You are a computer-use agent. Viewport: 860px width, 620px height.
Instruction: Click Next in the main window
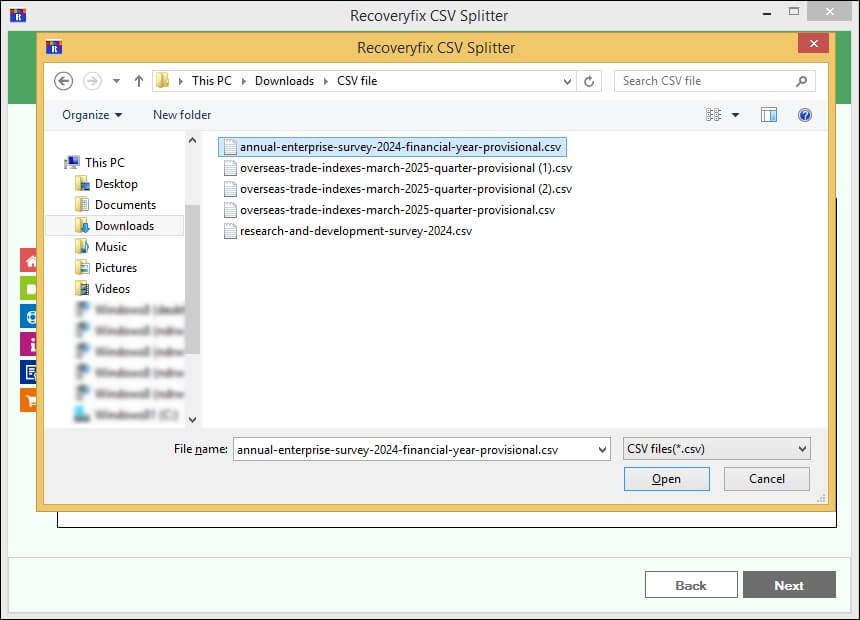pyautogui.click(x=789, y=585)
